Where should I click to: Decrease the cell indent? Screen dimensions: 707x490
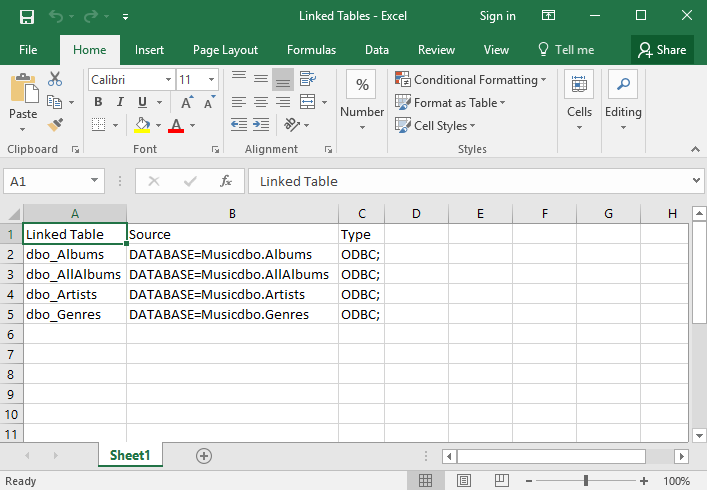239,124
